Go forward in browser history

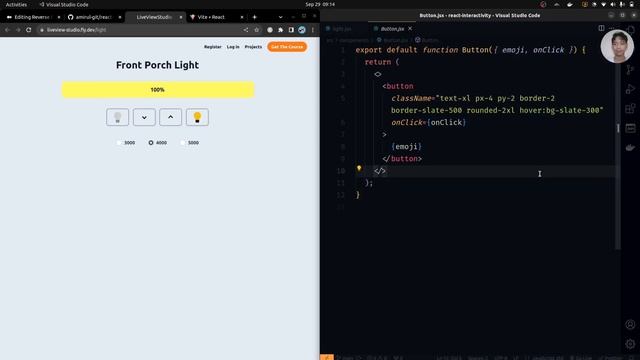18,30
